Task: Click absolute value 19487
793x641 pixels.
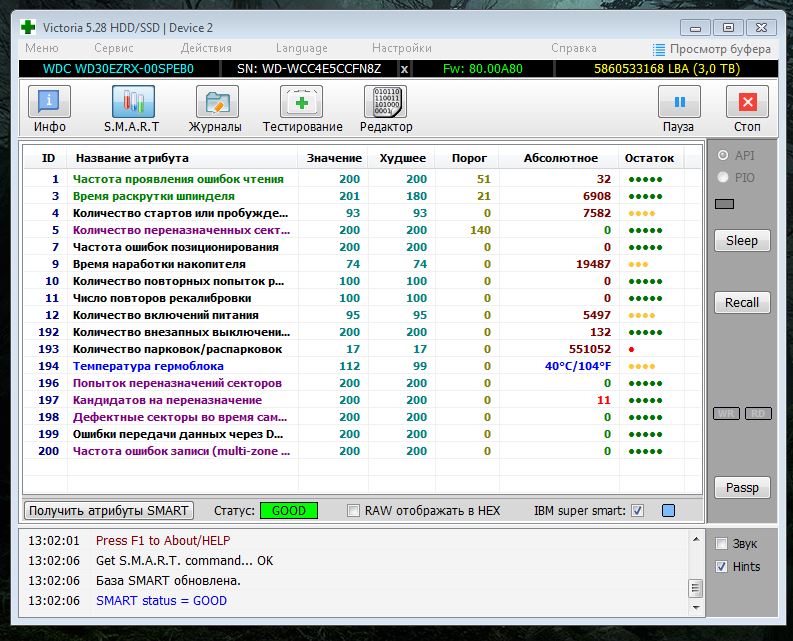Action: click(x=593, y=264)
